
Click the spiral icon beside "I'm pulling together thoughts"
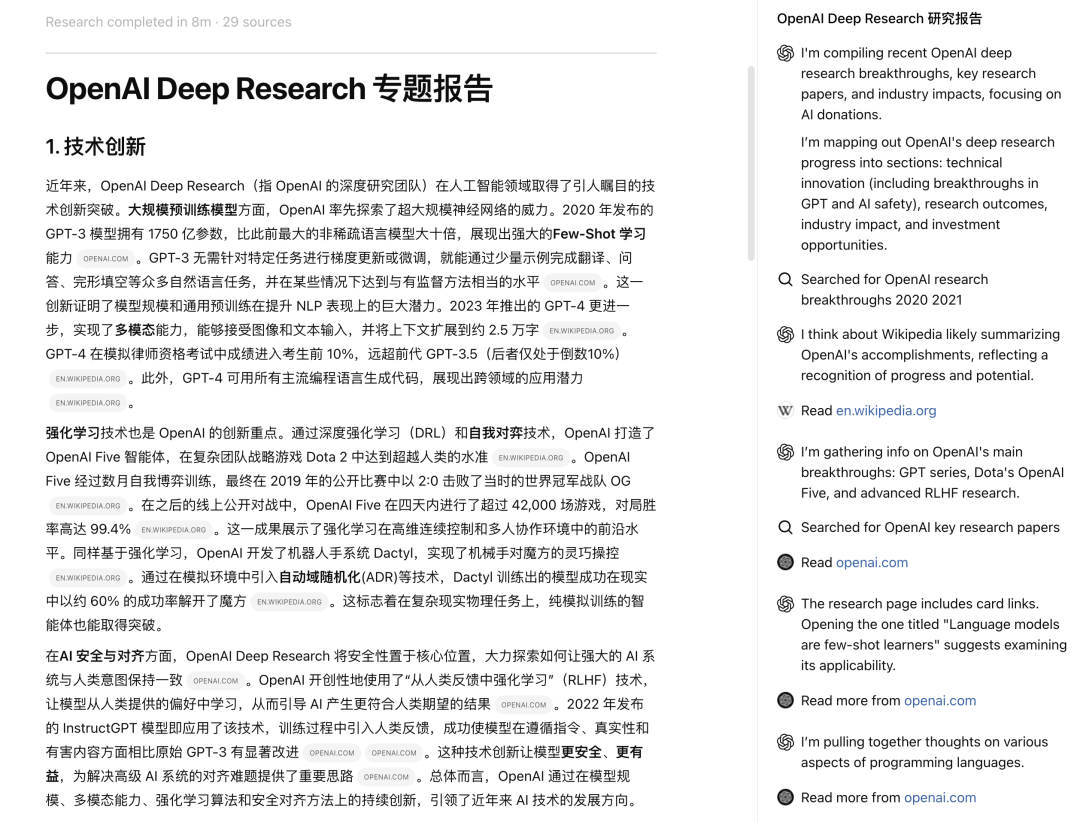(x=785, y=742)
